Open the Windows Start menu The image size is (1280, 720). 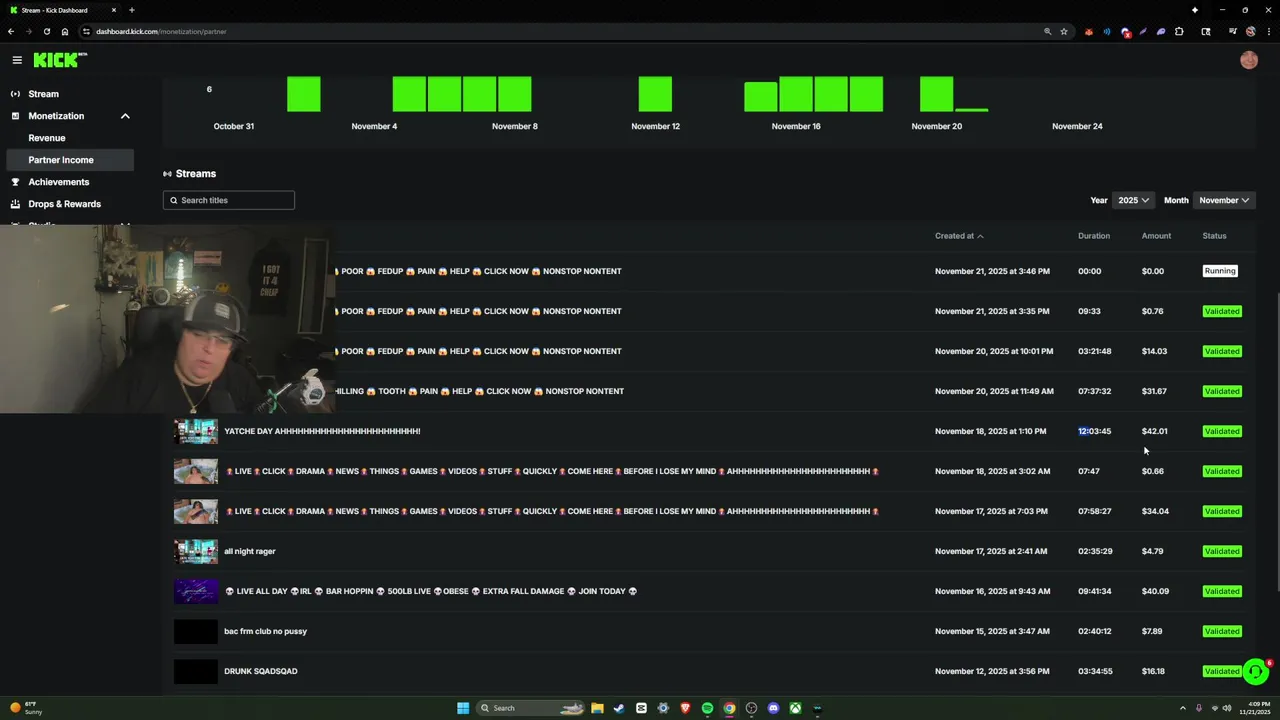pos(463,708)
